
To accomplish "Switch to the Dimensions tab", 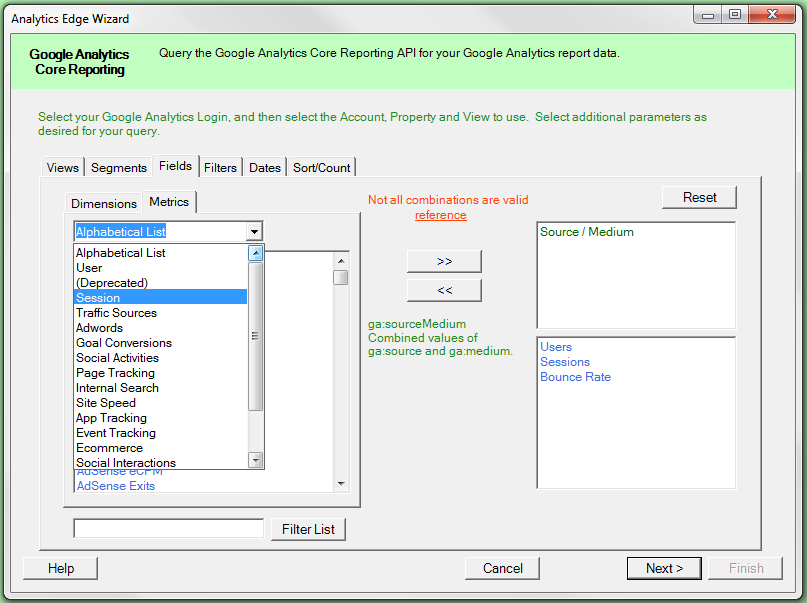I will point(104,203).
